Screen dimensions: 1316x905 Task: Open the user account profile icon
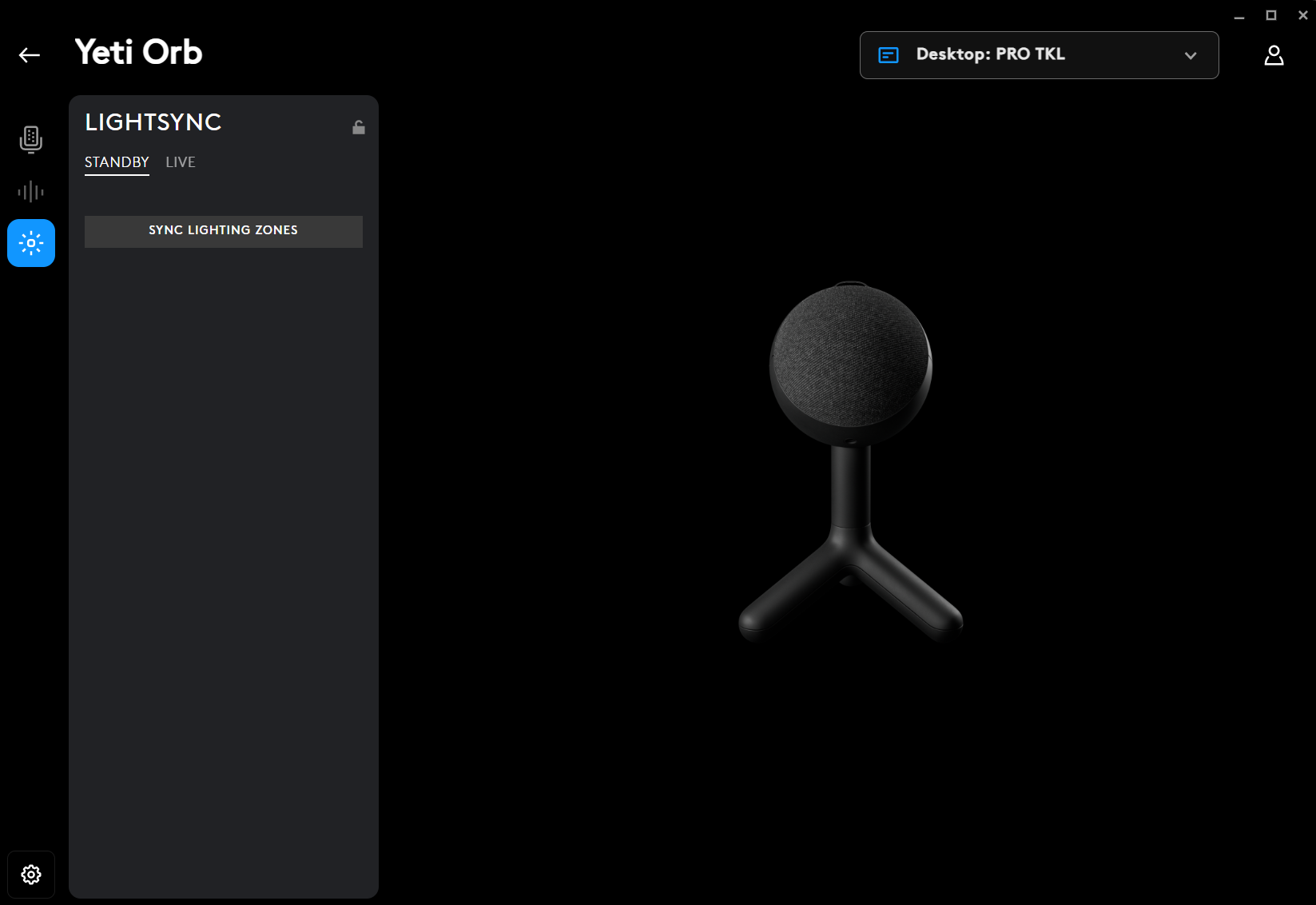coord(1274,55)
